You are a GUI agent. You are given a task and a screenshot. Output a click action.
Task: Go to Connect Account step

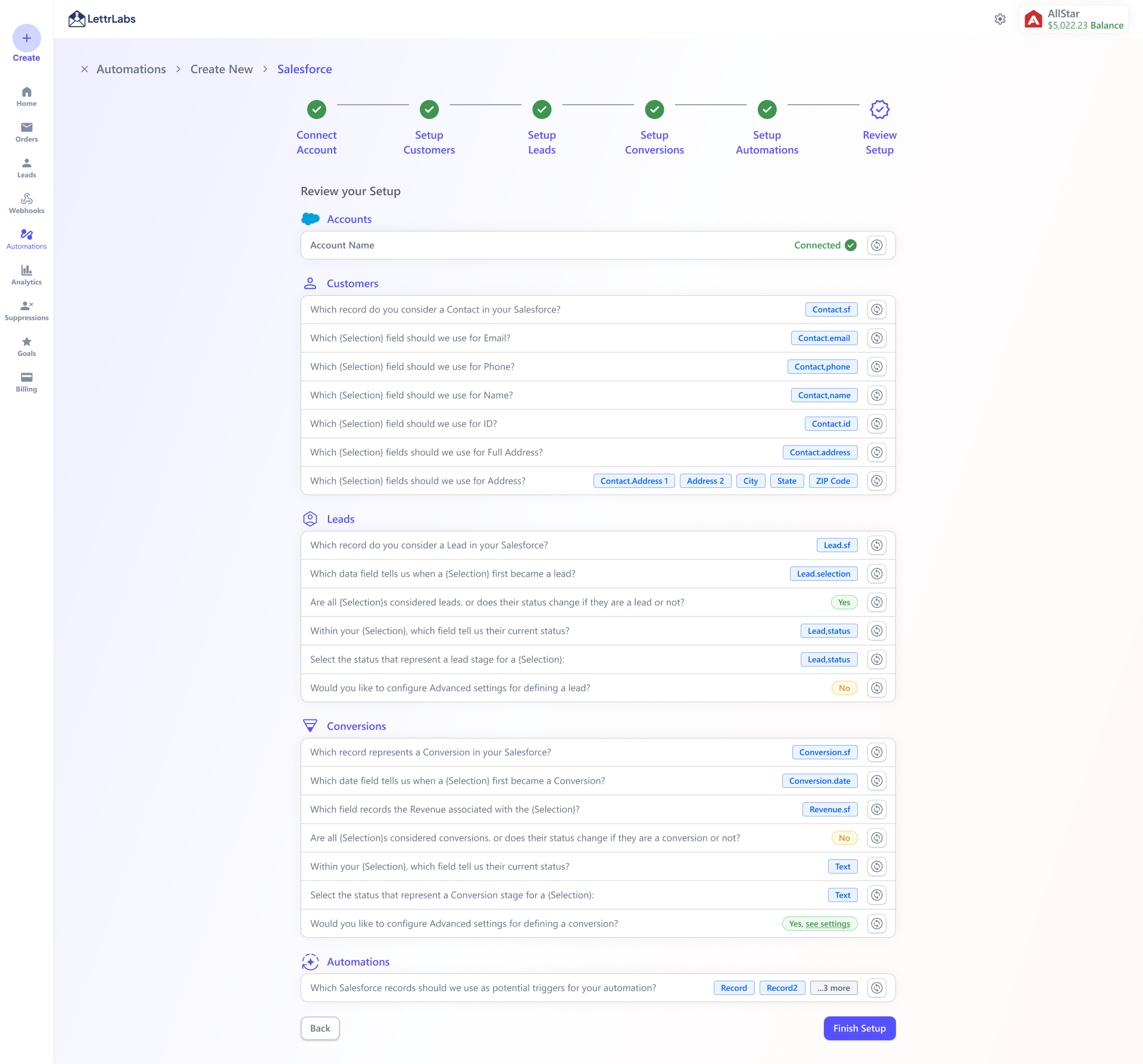tap(317, 128)
